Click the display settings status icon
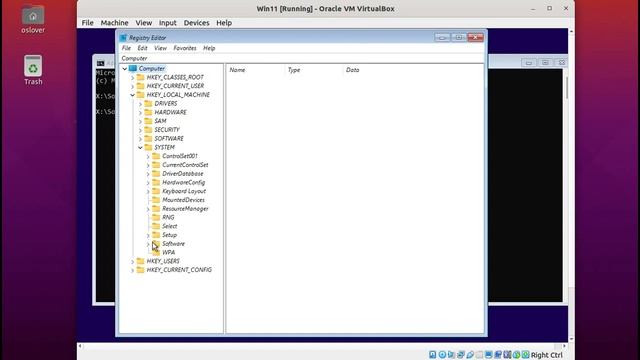Viewport: 640px width, 360px height. pyautogui.click(x=489, y=355)
